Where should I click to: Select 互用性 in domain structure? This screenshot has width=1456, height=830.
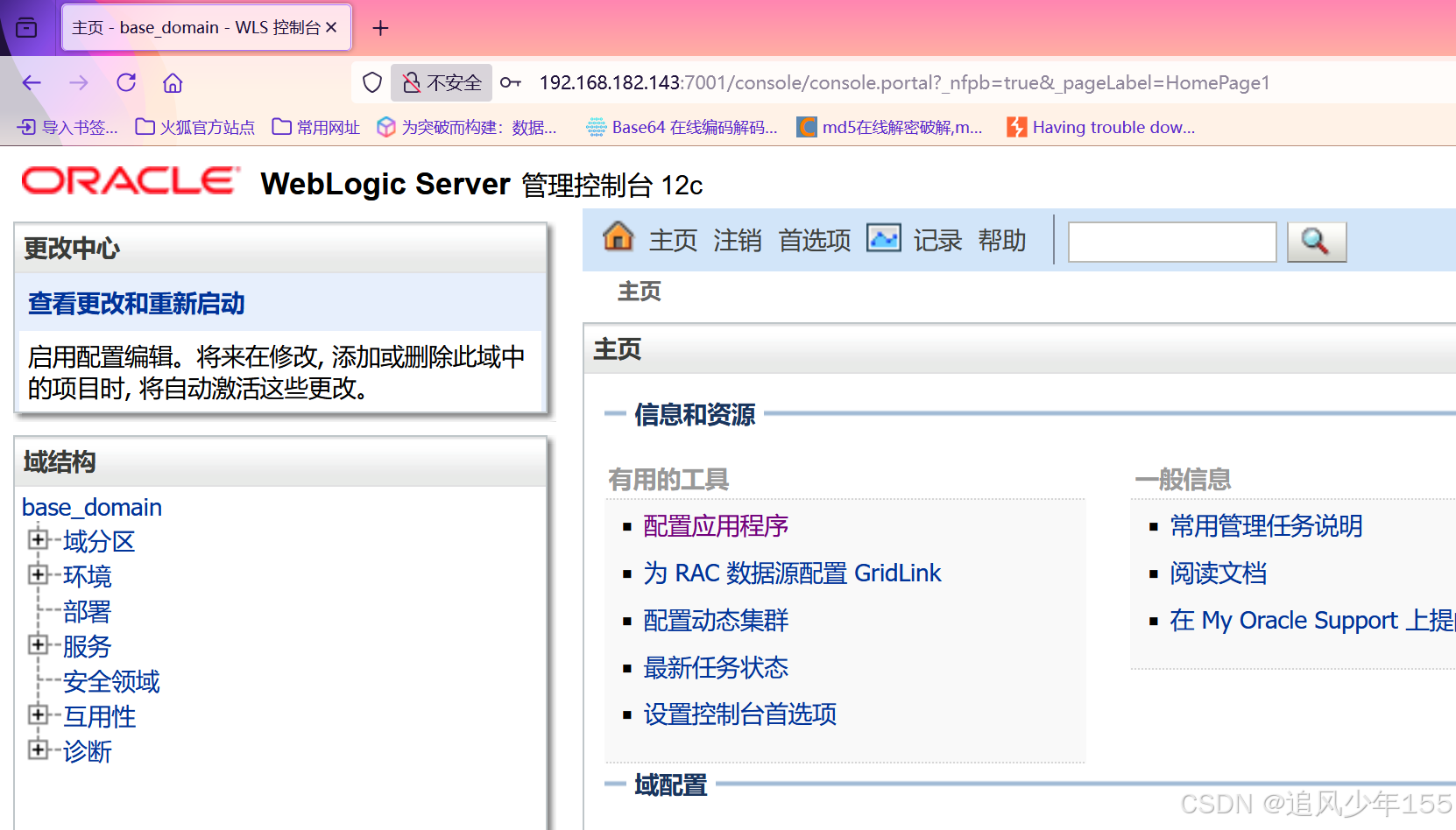(99, 717)
